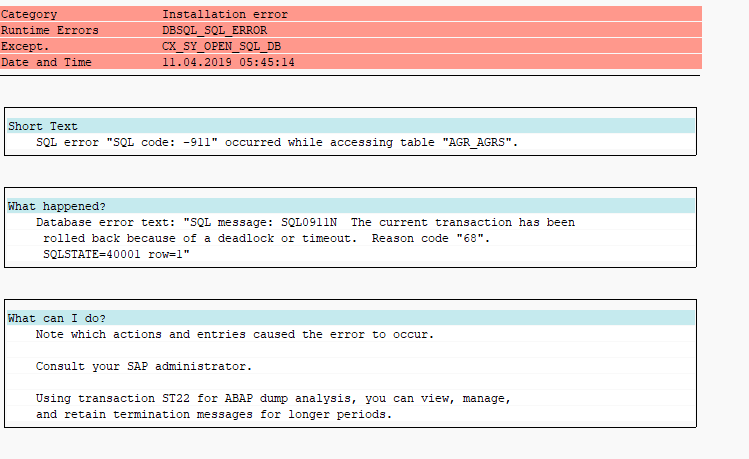Image resolution: width=749 pixels, height=459 pixels.
Task: Click the Runtime Errors row label
Action: [50, 30]
